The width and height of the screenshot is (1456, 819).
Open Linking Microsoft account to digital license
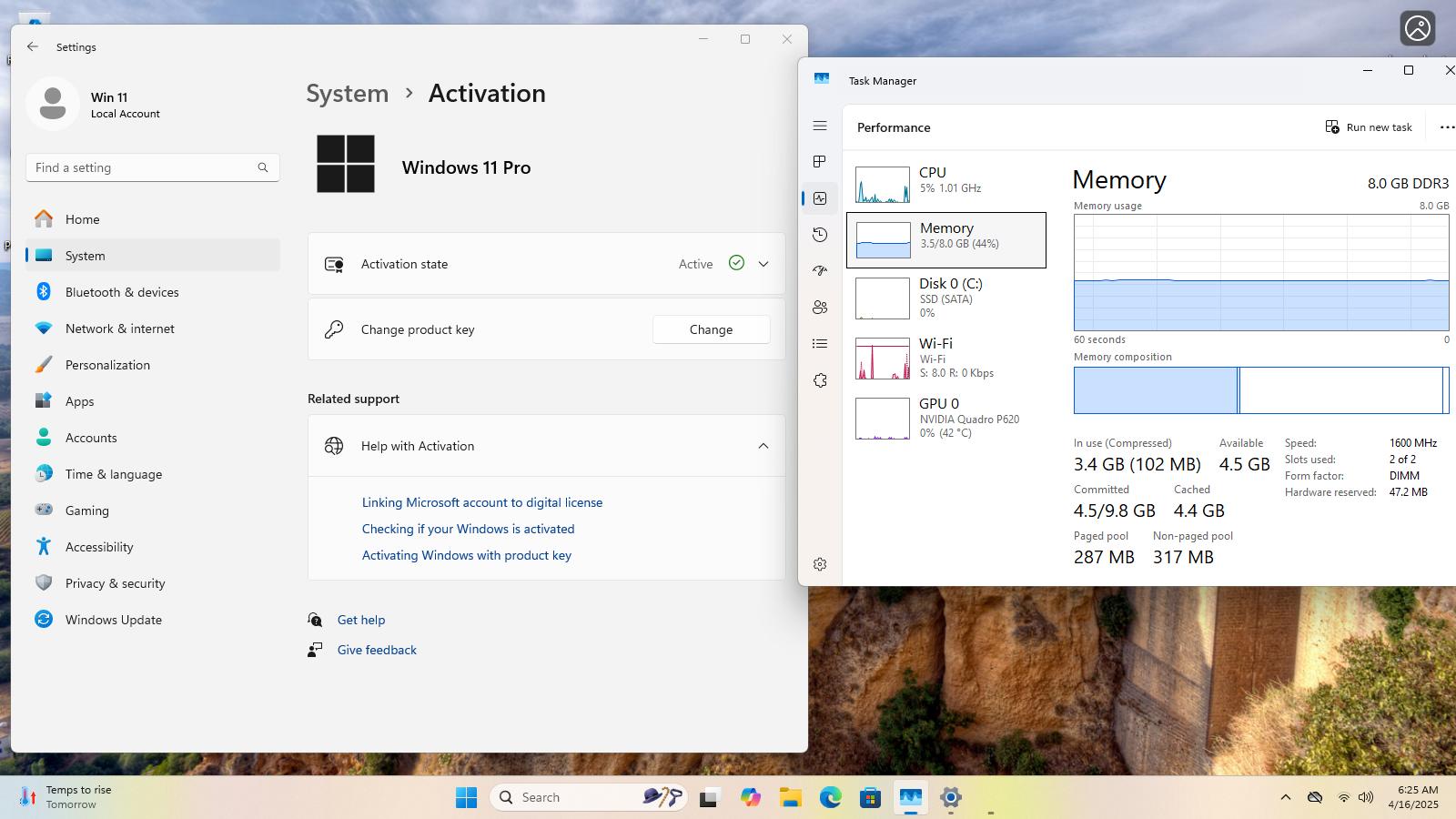tap(482, 502)
